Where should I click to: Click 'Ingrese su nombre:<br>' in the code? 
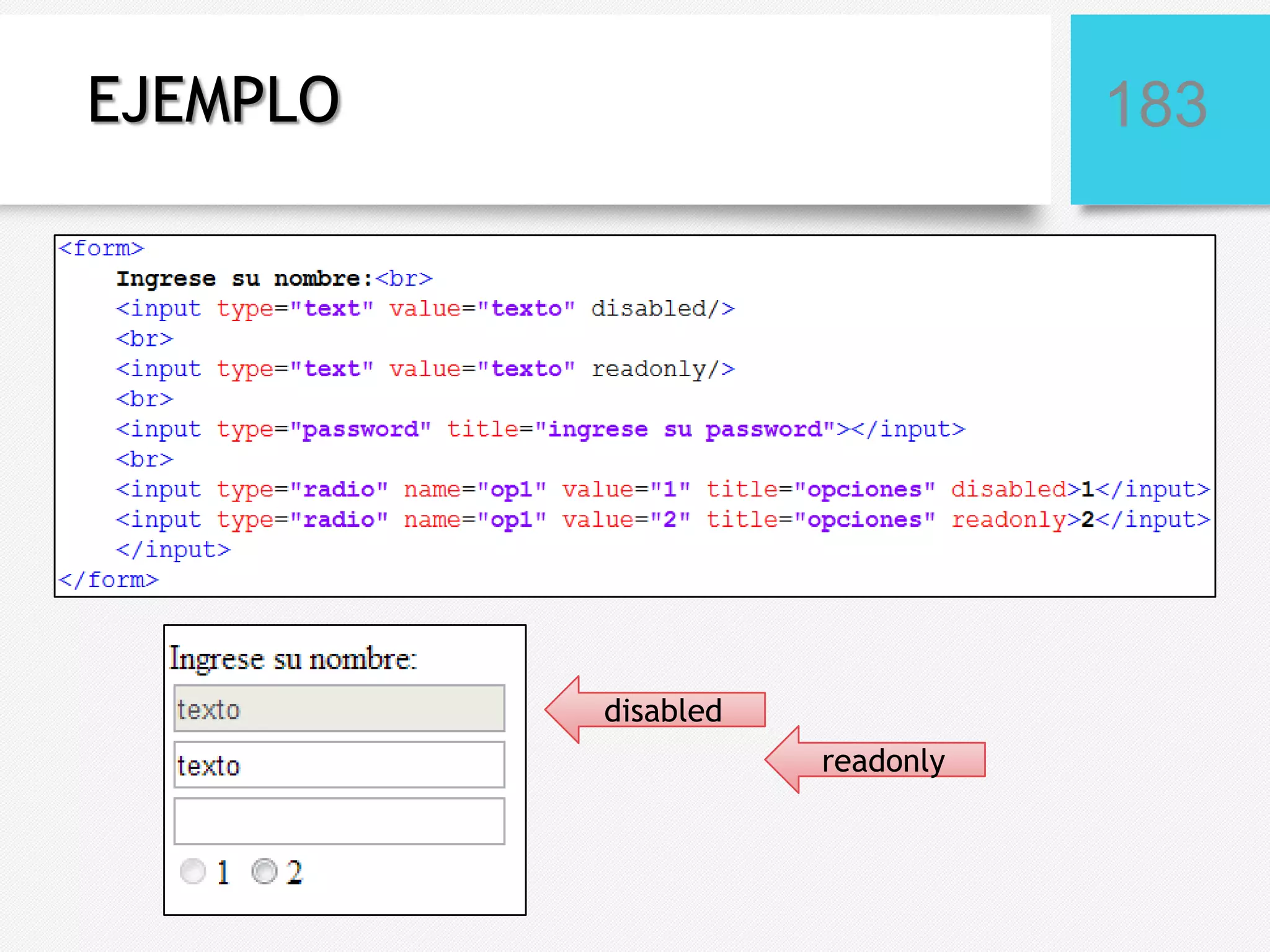pyautogui.click(x=274, y=279)
